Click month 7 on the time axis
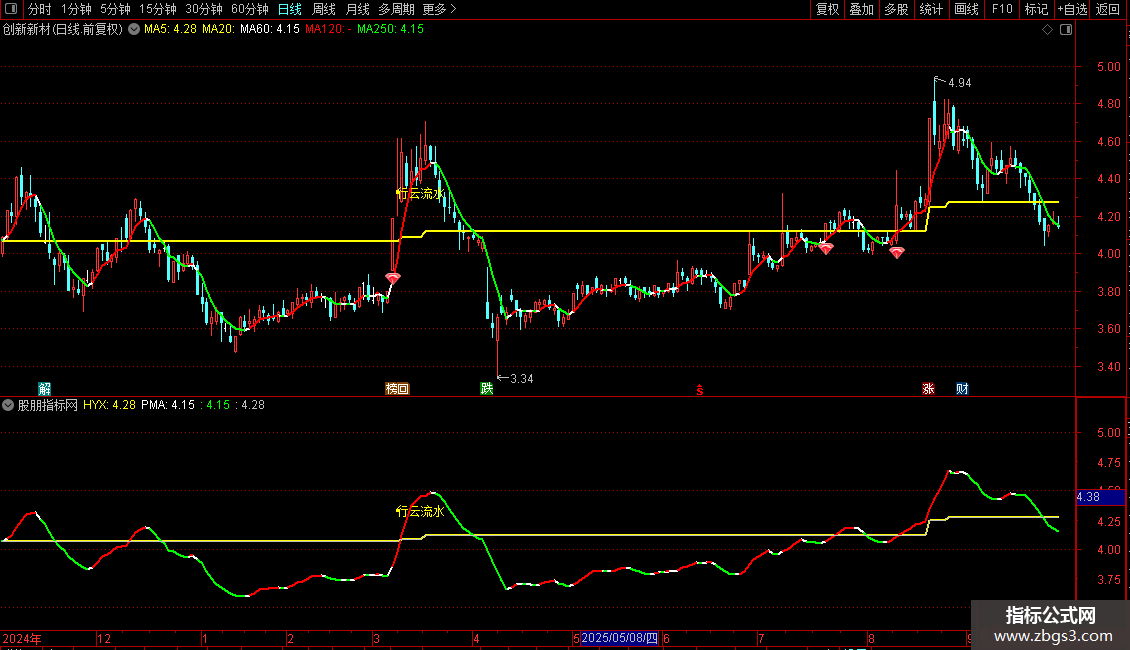 tap(760, 638)
